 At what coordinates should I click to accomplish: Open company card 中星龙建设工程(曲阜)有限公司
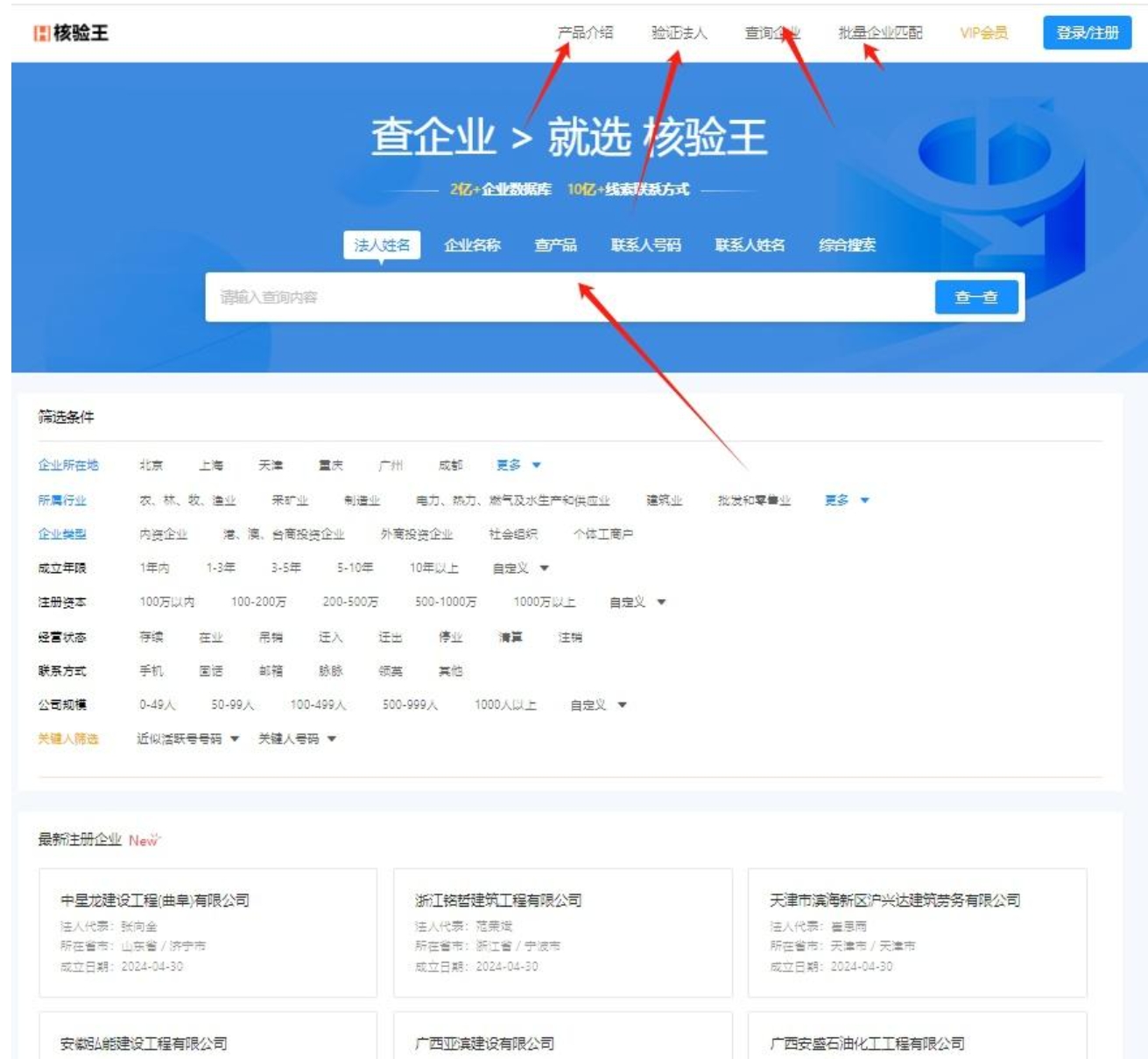pos(208,933)
